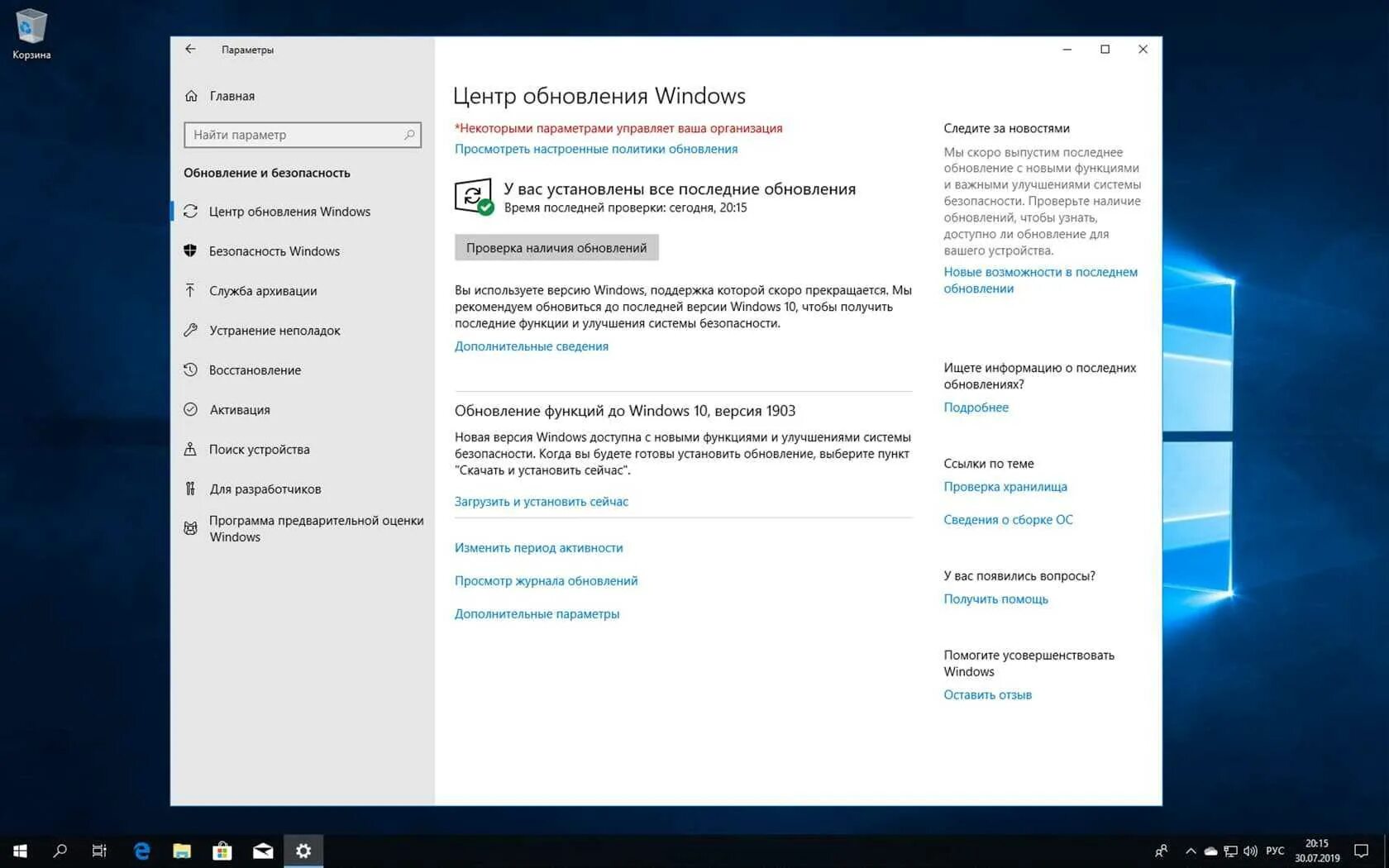1389x868 pixels.
Task: Click the Ссылки по теме heading
Action: point(989,464)
